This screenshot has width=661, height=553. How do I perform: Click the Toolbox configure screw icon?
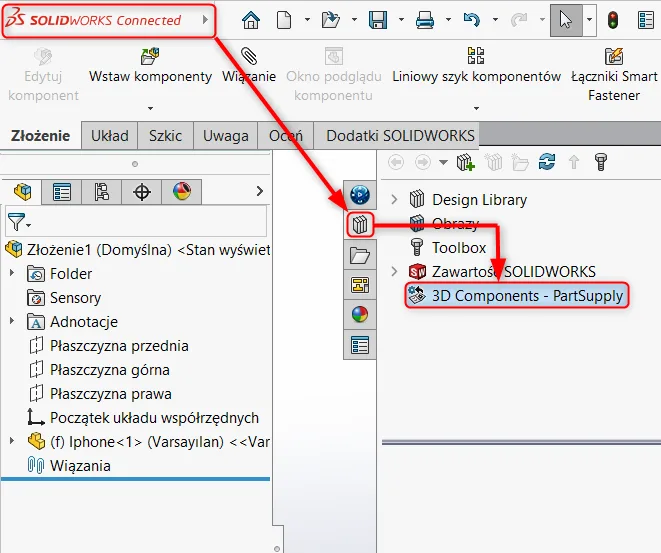(601, 162)
